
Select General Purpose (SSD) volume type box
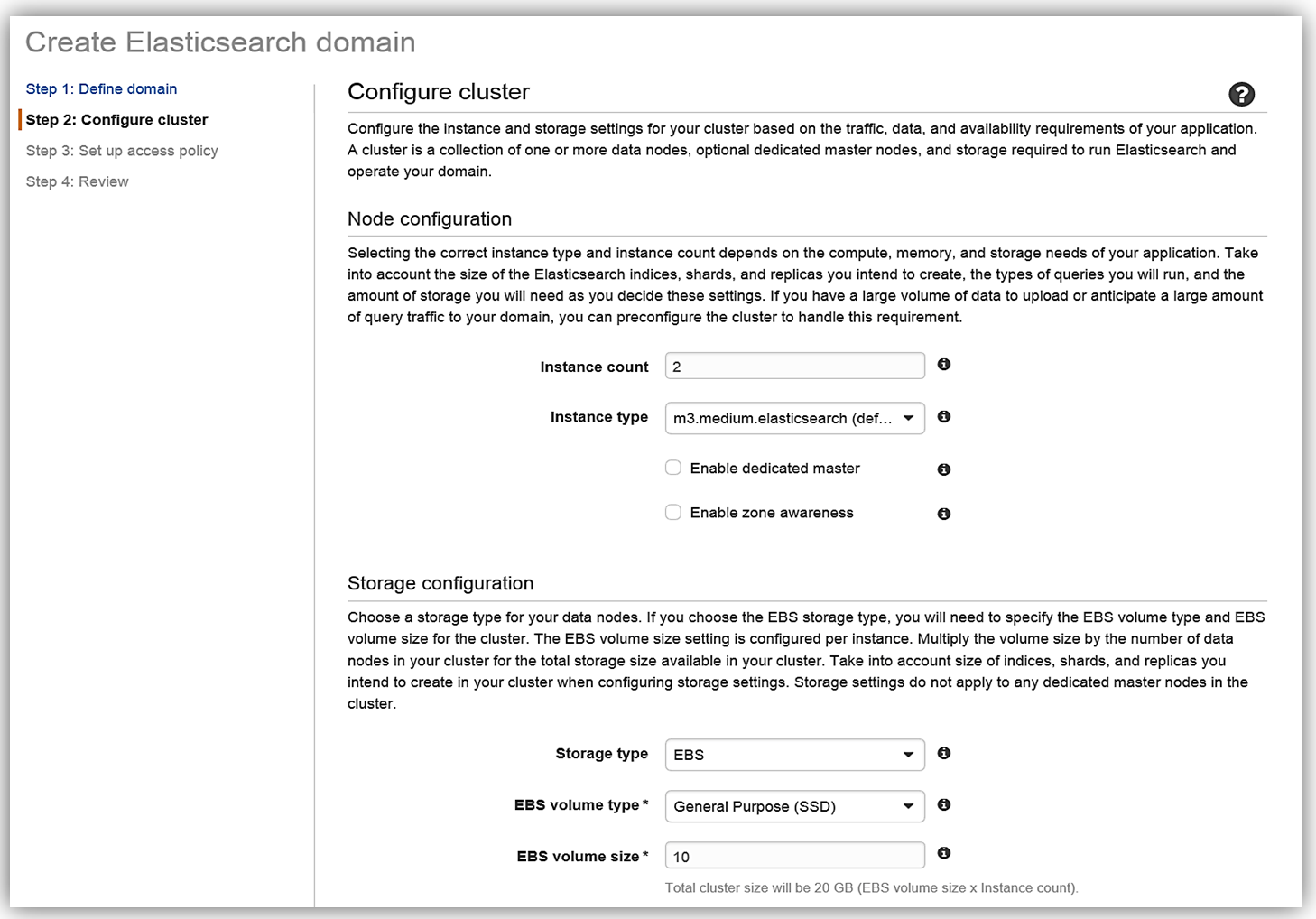pos(794,806)
